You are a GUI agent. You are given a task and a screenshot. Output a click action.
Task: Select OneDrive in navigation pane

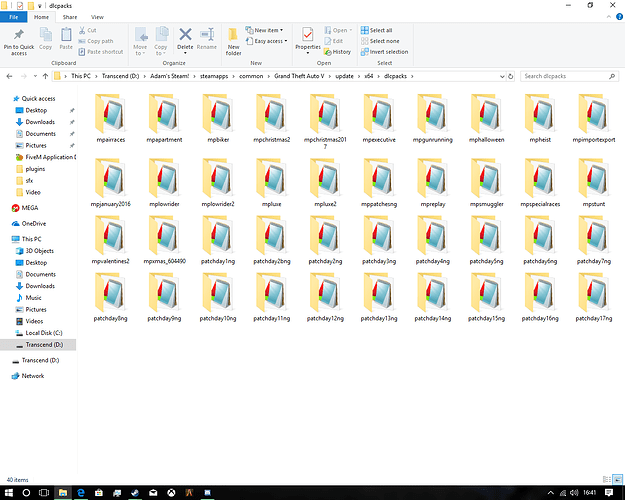33,224
